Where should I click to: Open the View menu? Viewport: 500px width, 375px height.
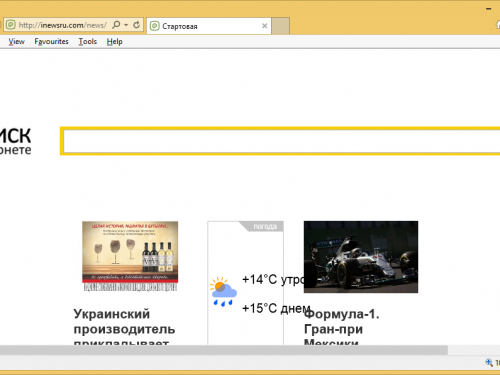click(x=16, y=42)
